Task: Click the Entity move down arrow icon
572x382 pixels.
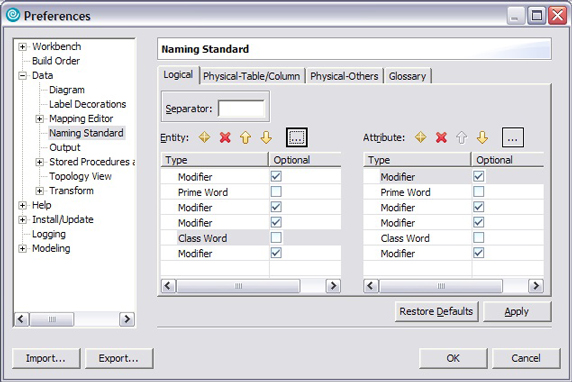Action: pos(266,138)
